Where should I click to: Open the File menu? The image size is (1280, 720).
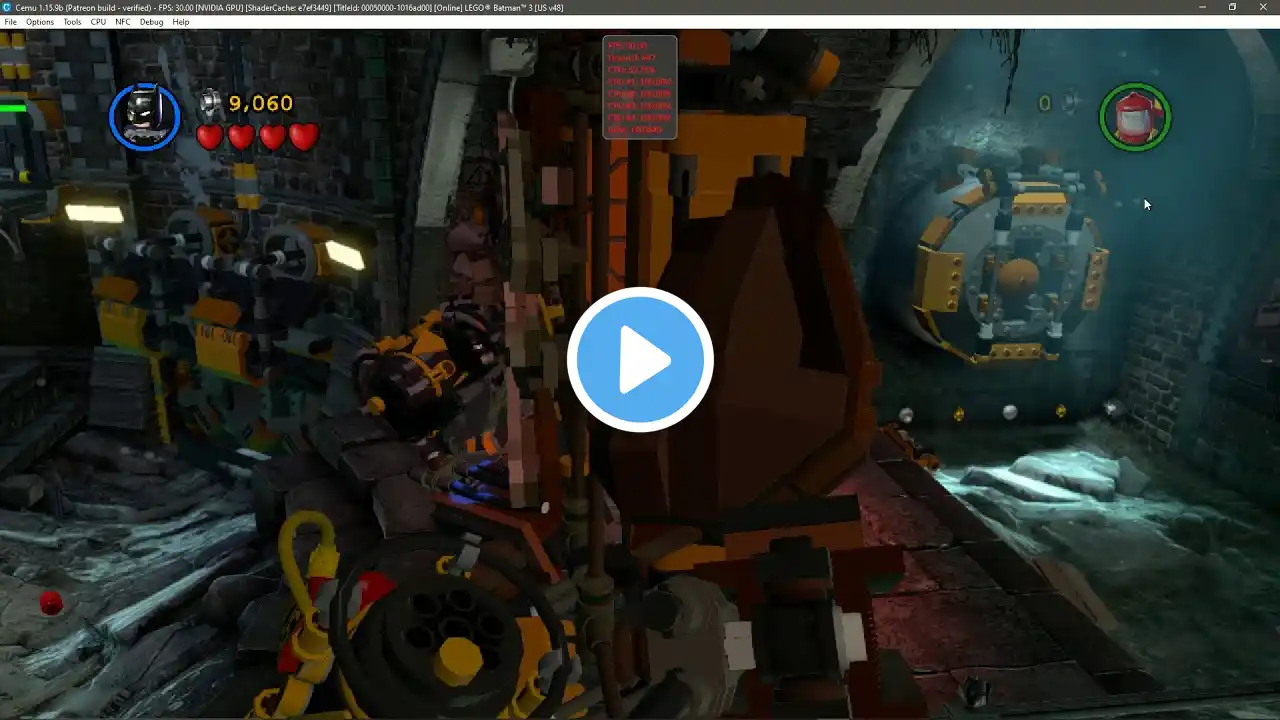10,22
